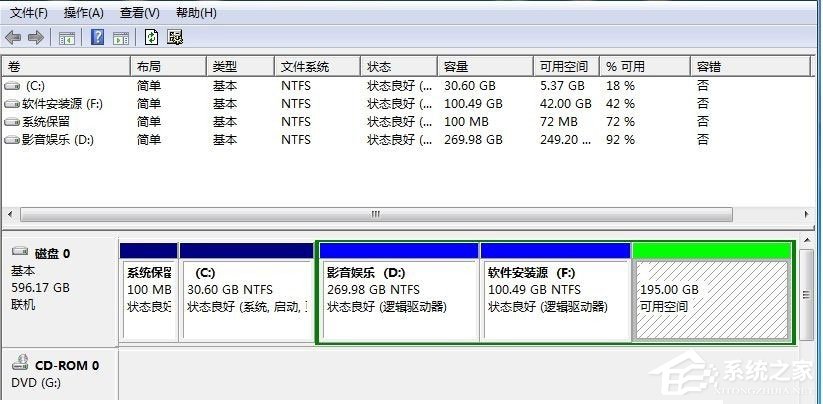Open the 帮助(H) menu
Viewport: 823px width, 404px height.
pos(195,13)
